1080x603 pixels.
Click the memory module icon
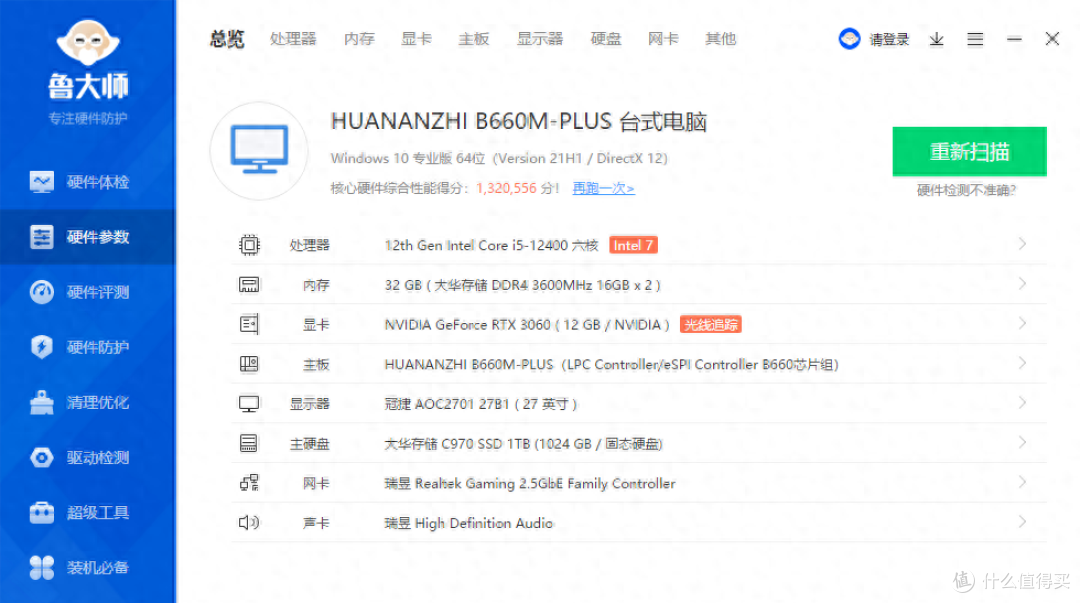[249, 285]
